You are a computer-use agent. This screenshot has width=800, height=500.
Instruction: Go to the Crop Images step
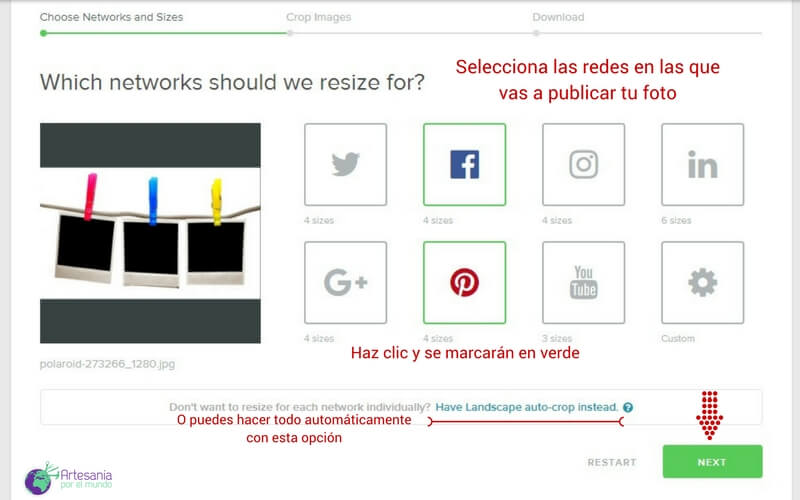tap(318, 17)
